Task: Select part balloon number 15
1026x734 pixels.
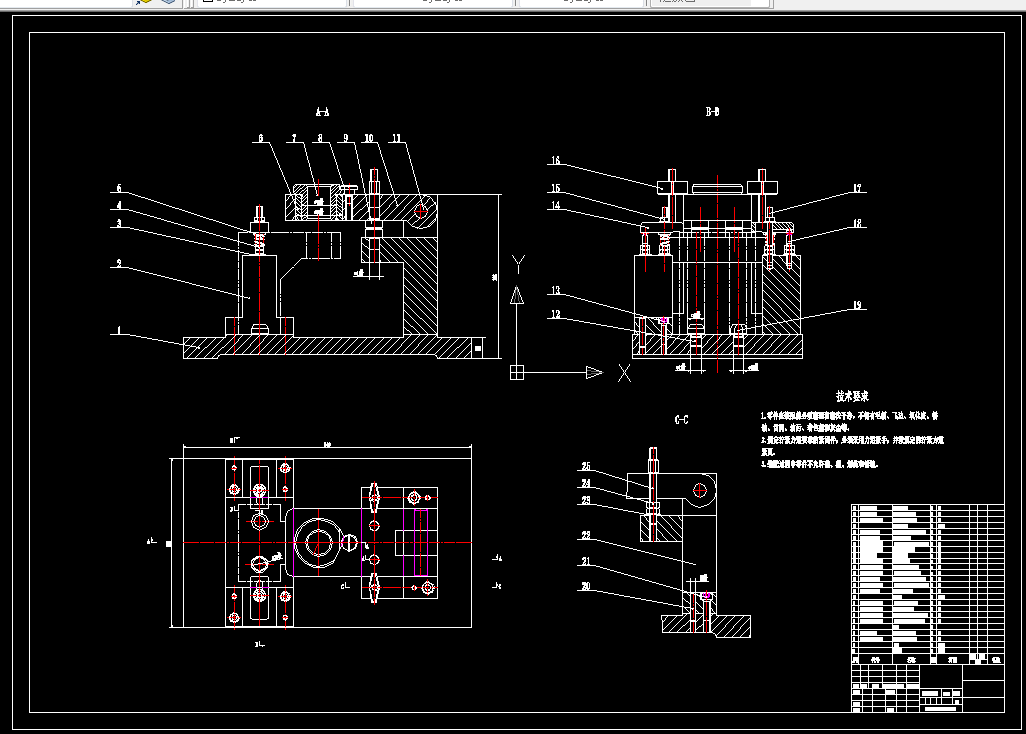Action: (x=556, y=188)
